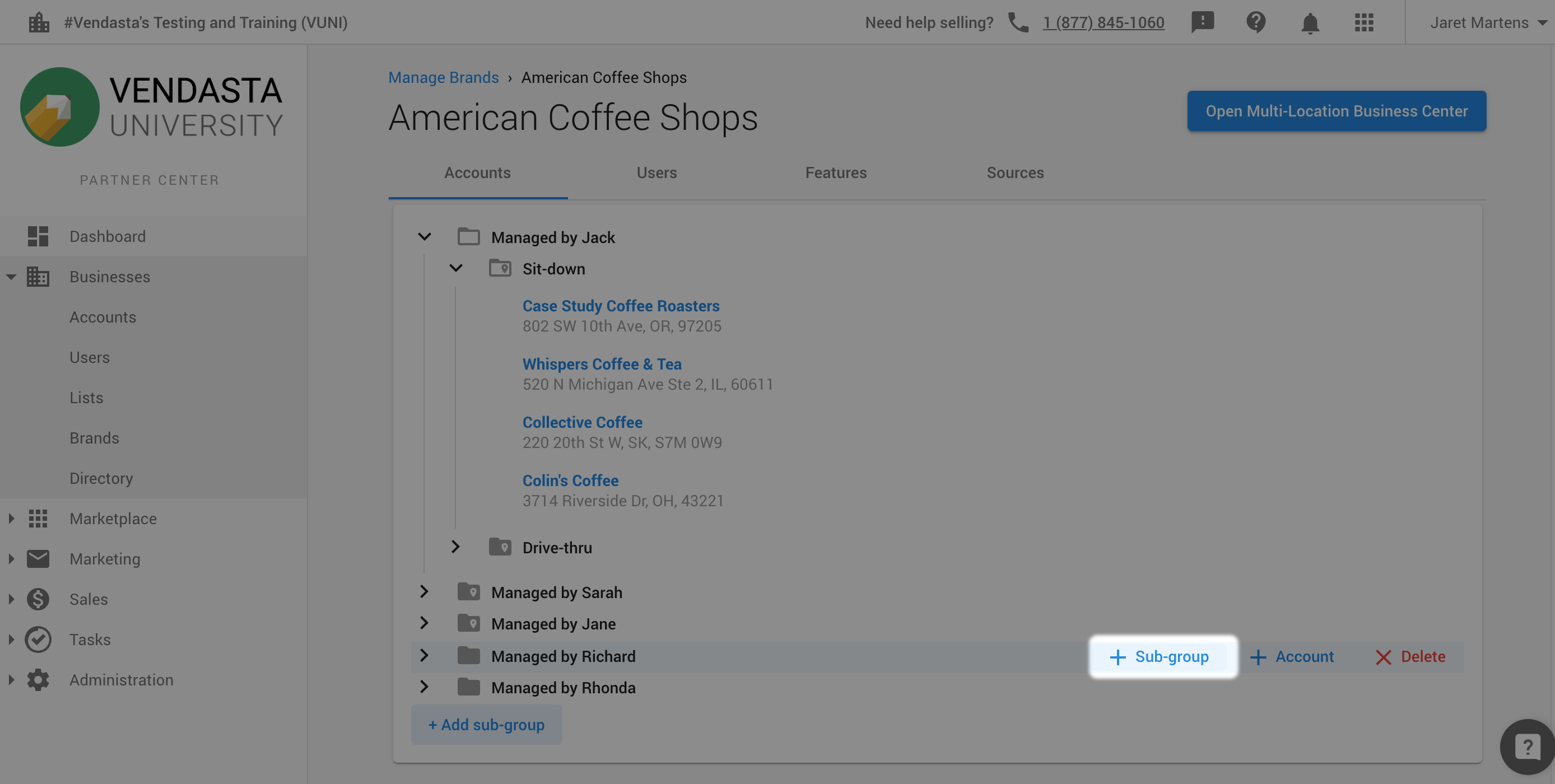Screen dimensions: 1555x784
Task: Collapse the Businesses sidebar section arrow
Action: coord(11,277)
